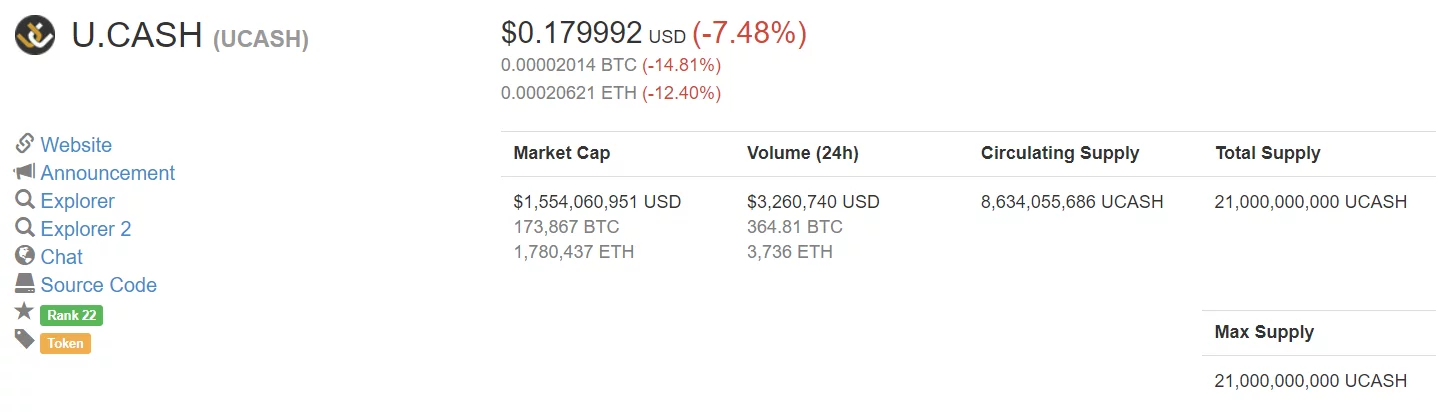Open the Website link
The image size is (1443, 420).
pyautogui.click(x=76, y=145)
